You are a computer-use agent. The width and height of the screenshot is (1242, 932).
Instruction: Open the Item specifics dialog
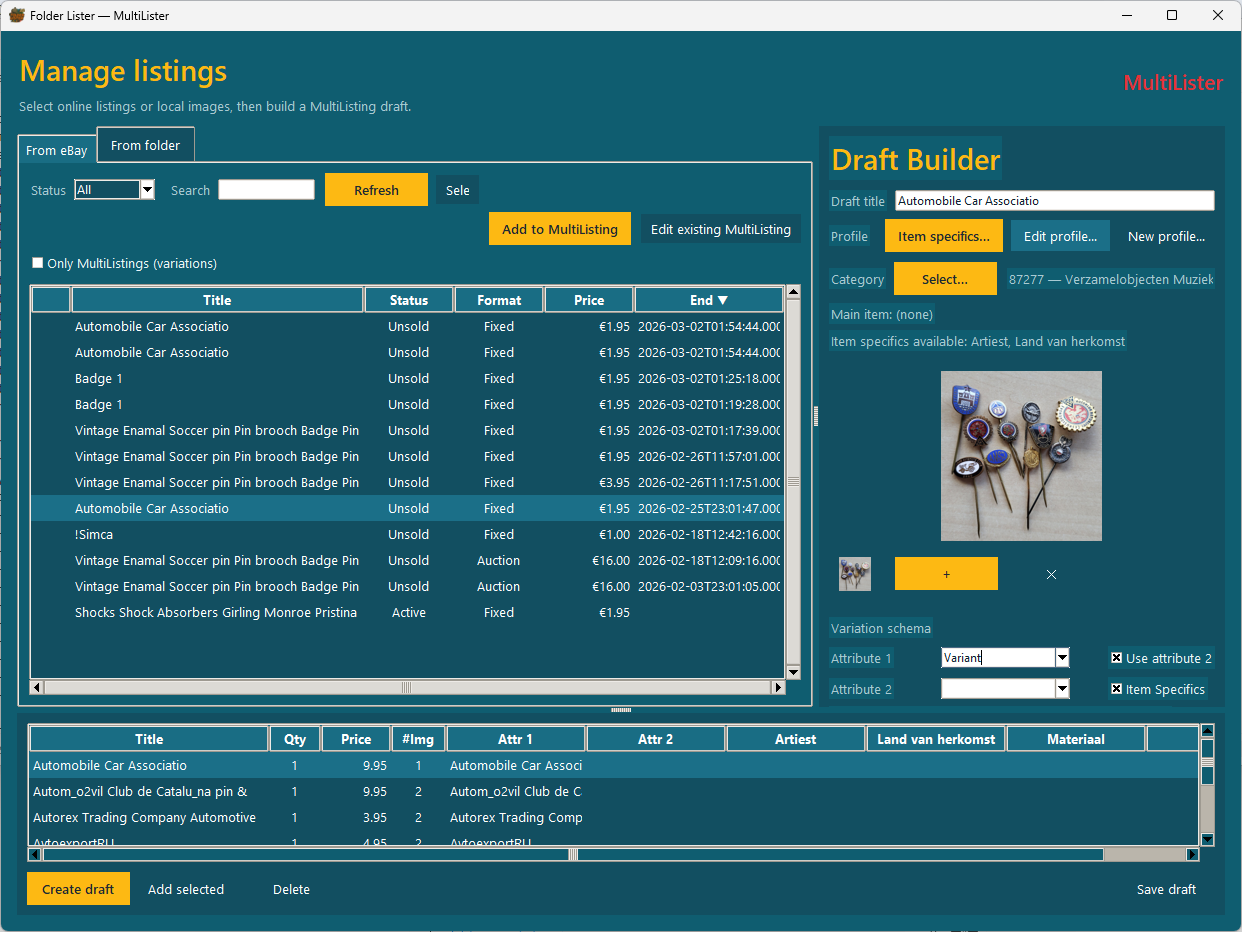coord(943,235)
